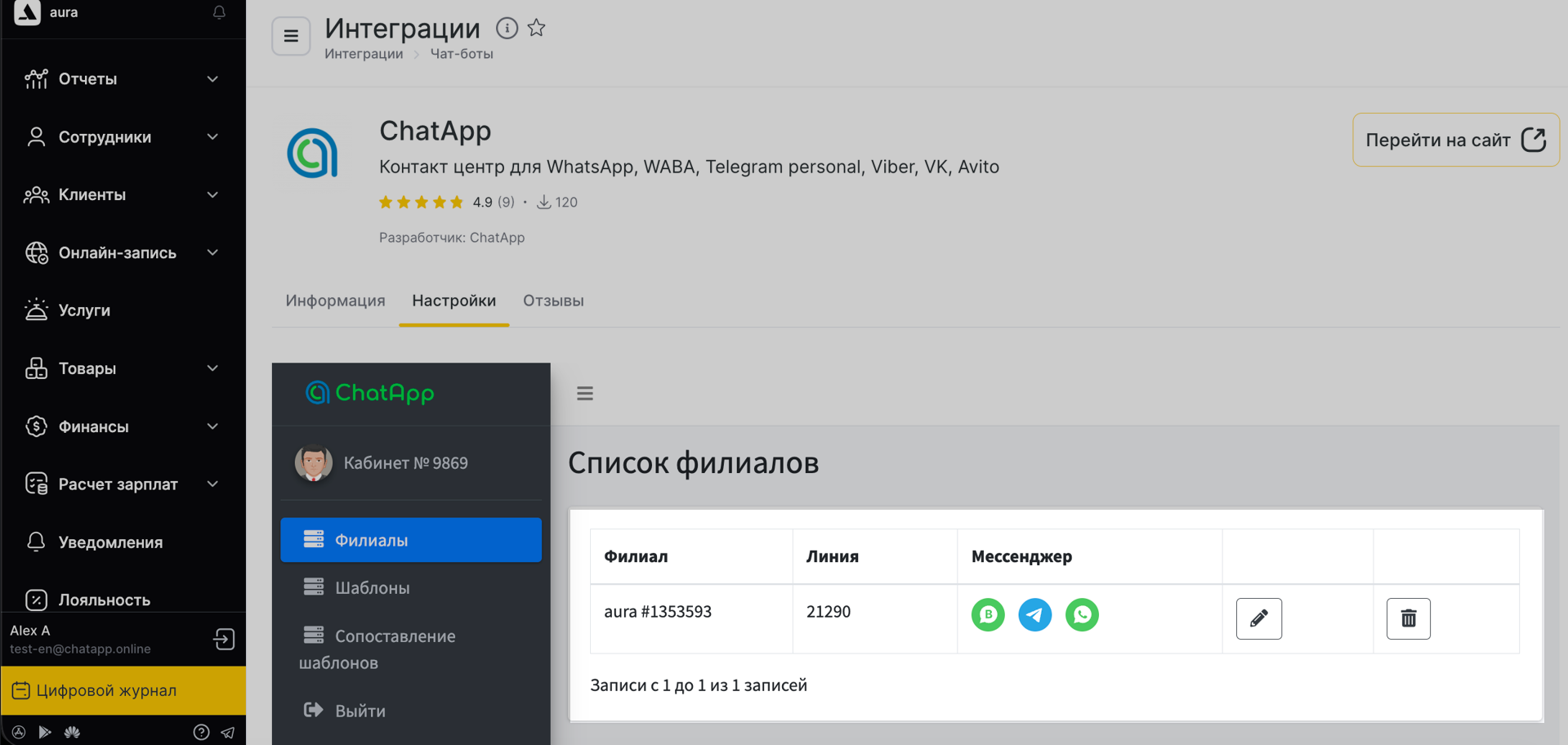Expand the Финансы menu section
Screen dimensions: 1568x745
tap(123, 426)
